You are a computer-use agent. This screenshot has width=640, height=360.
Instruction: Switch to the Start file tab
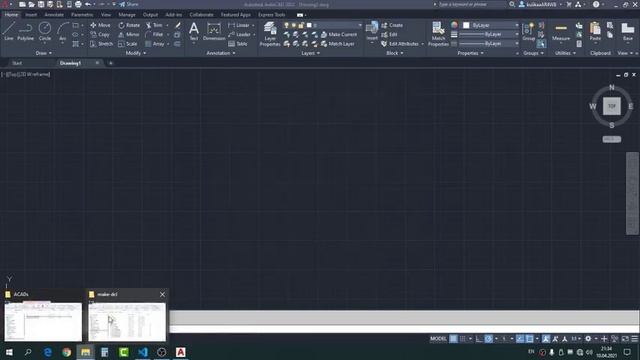(x=17, y=63)
